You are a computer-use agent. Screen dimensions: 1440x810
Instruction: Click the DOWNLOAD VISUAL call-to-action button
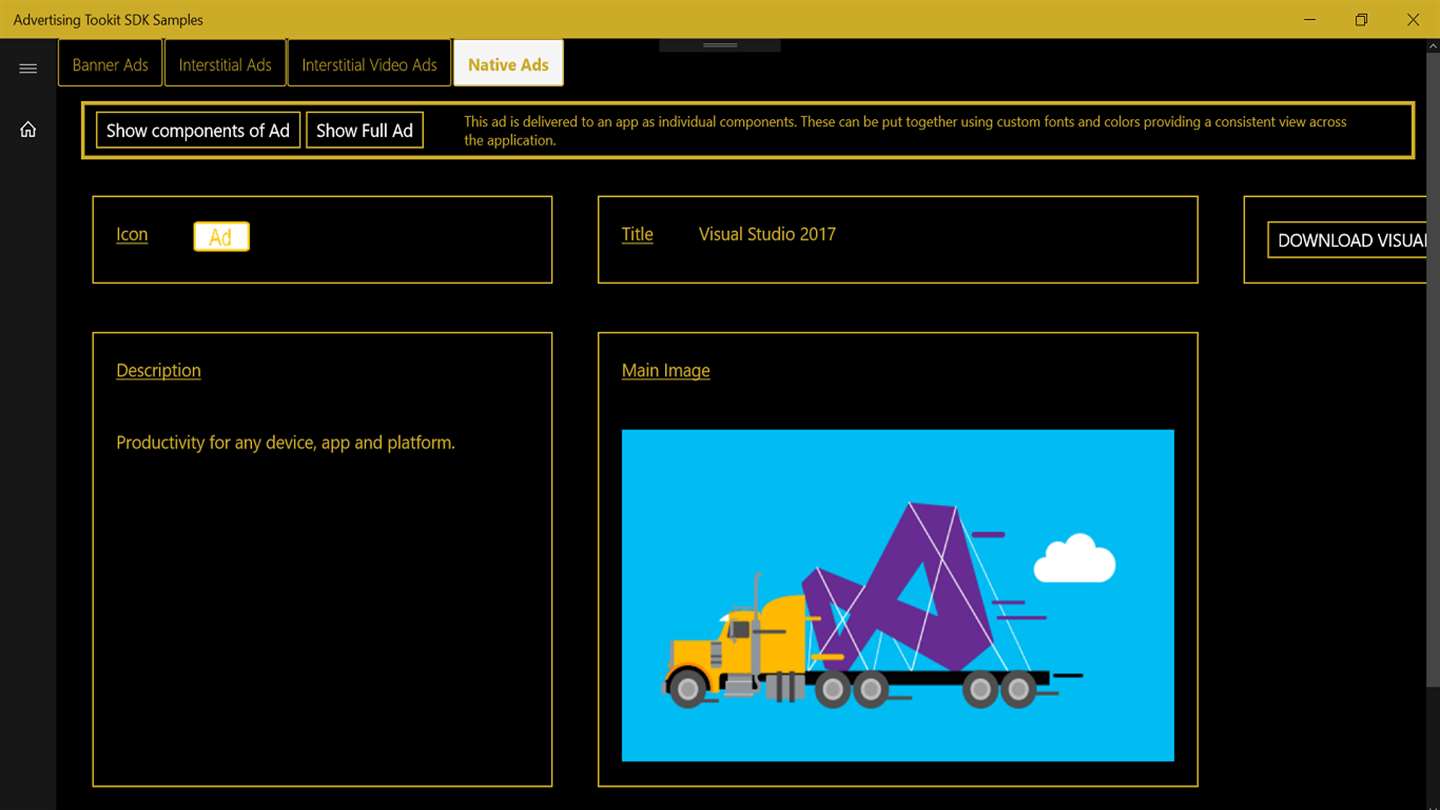(x=1347, y=240)
